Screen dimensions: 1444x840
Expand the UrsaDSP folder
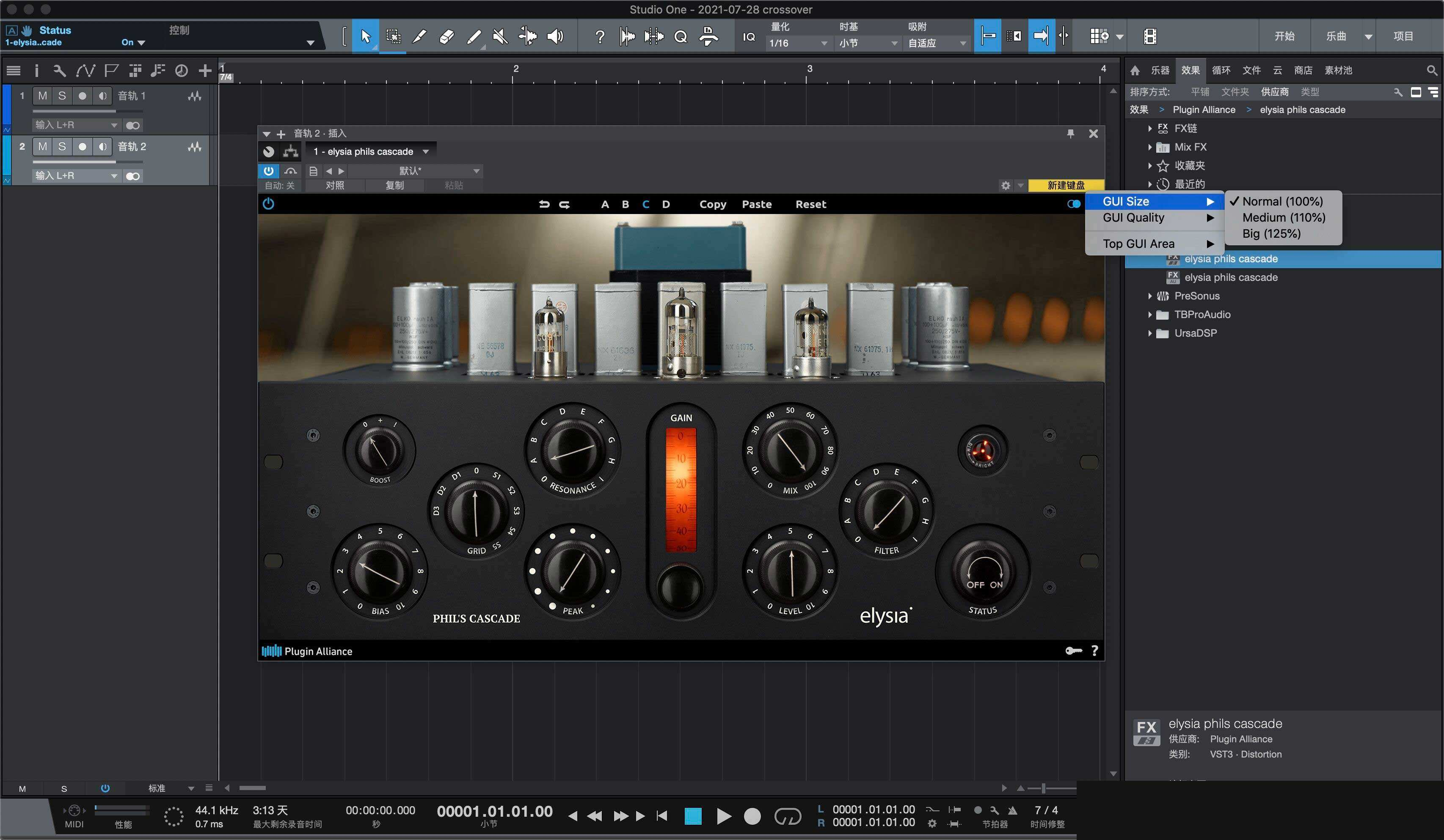(x=1149, y=333)
